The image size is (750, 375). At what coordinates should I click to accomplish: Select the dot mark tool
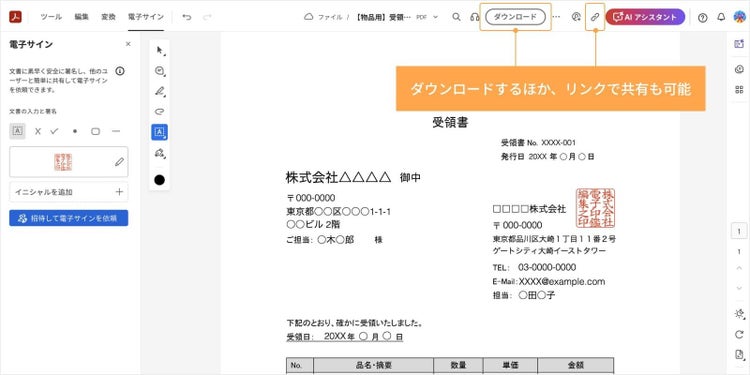pyautogui.click(x=75, y=131)
